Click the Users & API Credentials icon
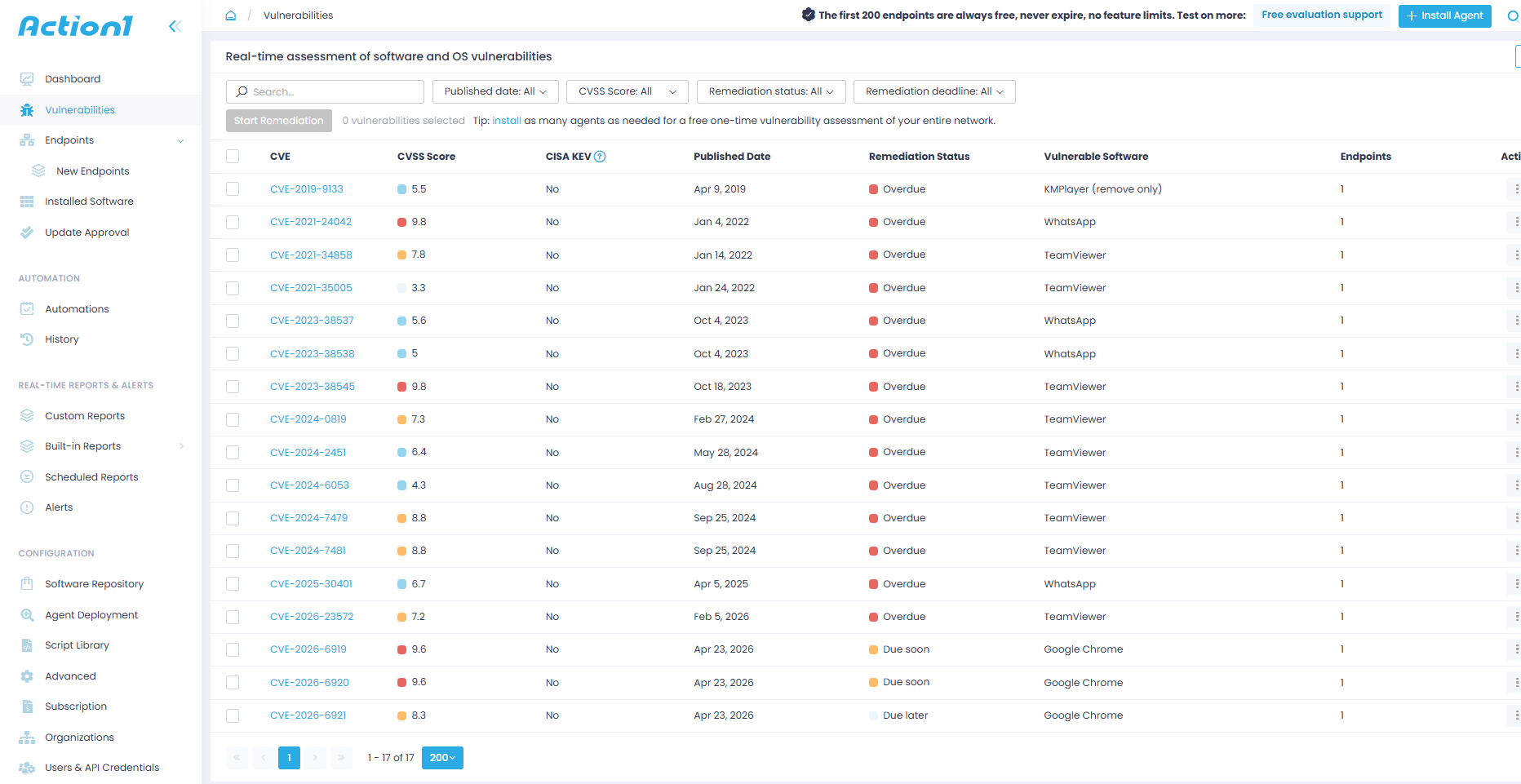The height and width of the screenshot is (784, 1521). (27, 768)
